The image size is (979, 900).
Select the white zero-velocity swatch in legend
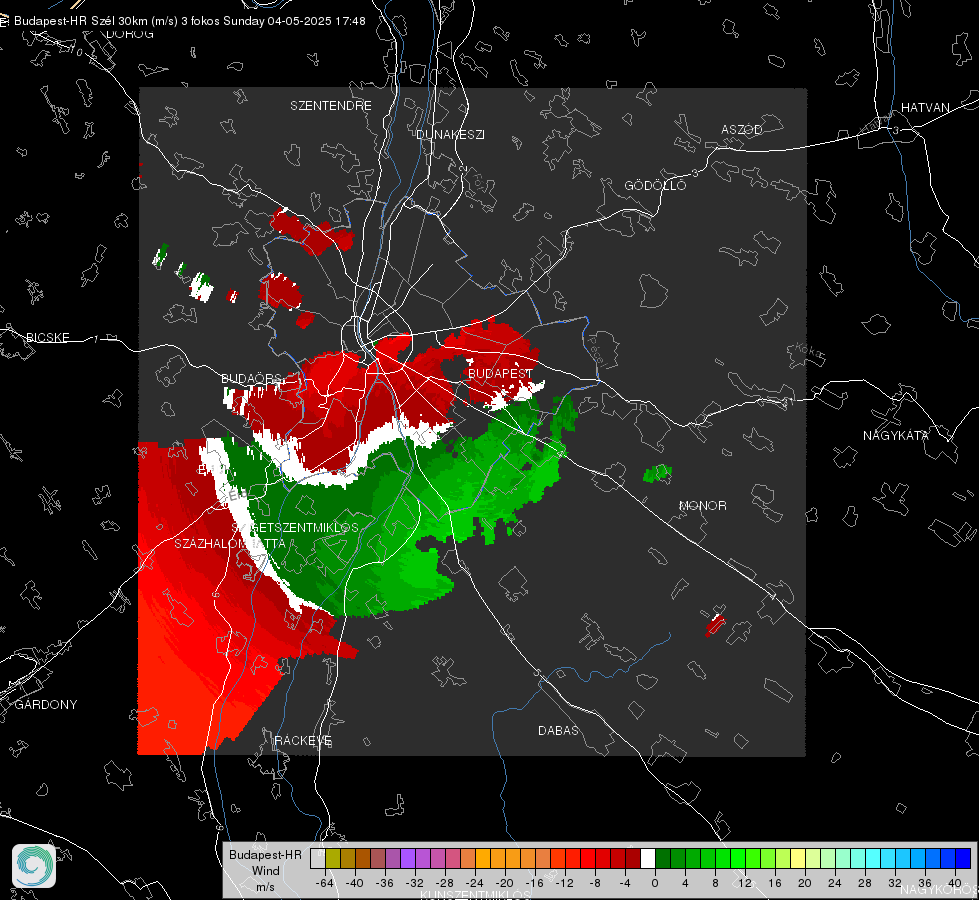coord(648,859)
